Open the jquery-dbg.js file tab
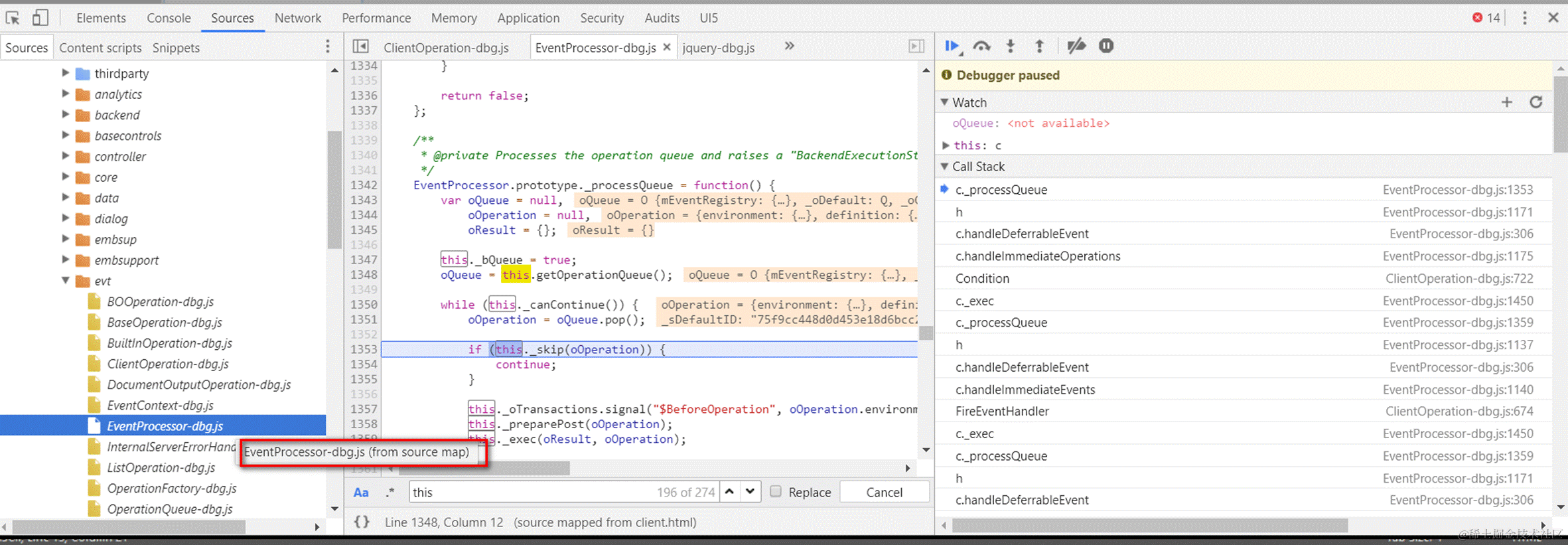Image resolution: width=1568 pixels, height=545 pixels. point(719,48)
